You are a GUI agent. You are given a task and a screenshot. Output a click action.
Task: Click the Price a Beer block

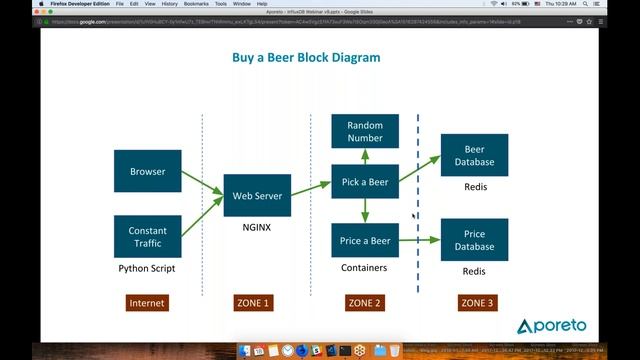click(x=365, y=240)
